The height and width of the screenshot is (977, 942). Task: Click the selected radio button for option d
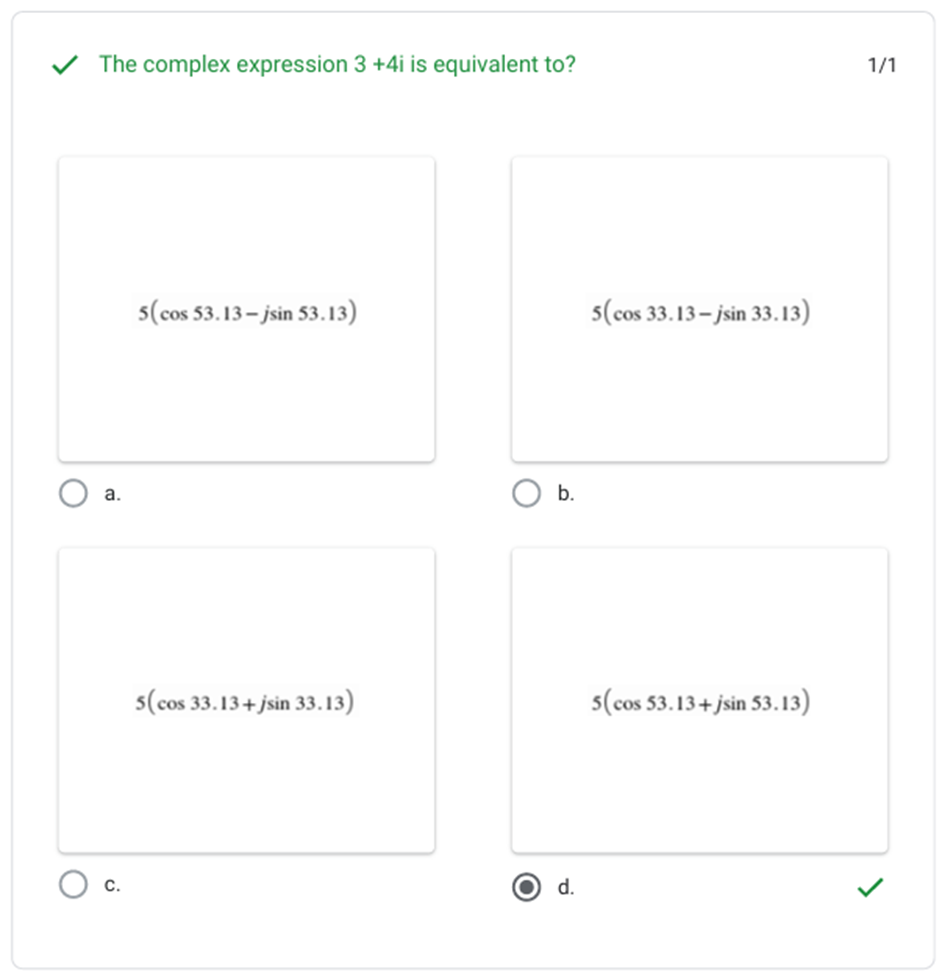point(526,887)
